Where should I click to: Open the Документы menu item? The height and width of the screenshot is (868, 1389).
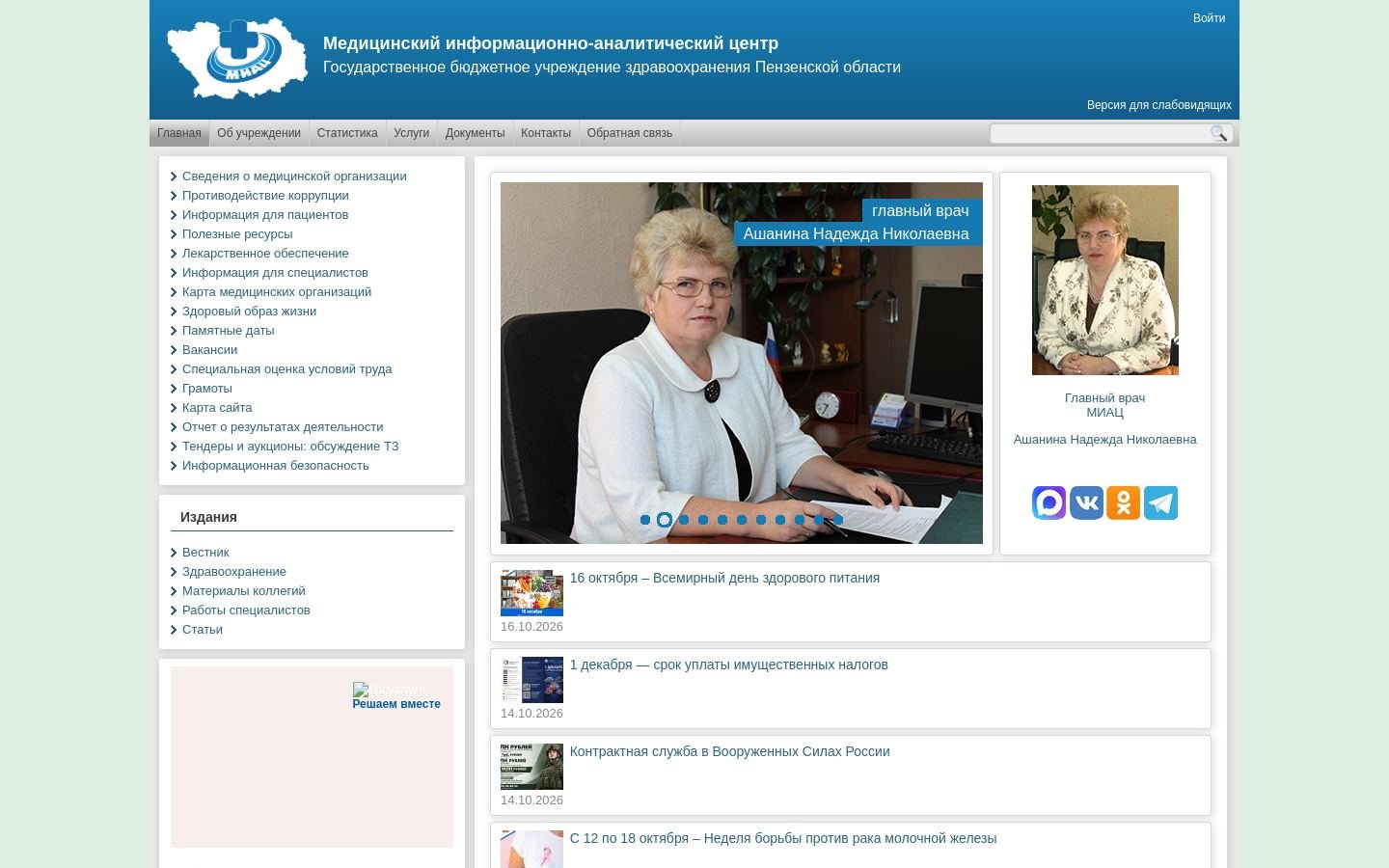476,133
